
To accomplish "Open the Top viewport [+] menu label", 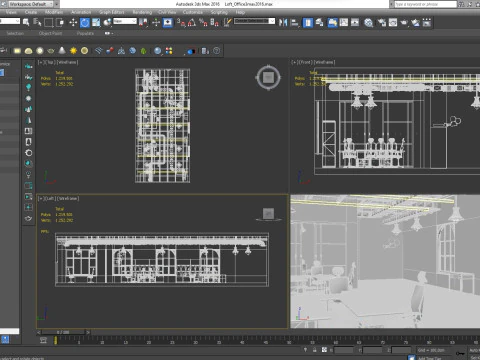I will pyautogui.click(x=41, y=62).
